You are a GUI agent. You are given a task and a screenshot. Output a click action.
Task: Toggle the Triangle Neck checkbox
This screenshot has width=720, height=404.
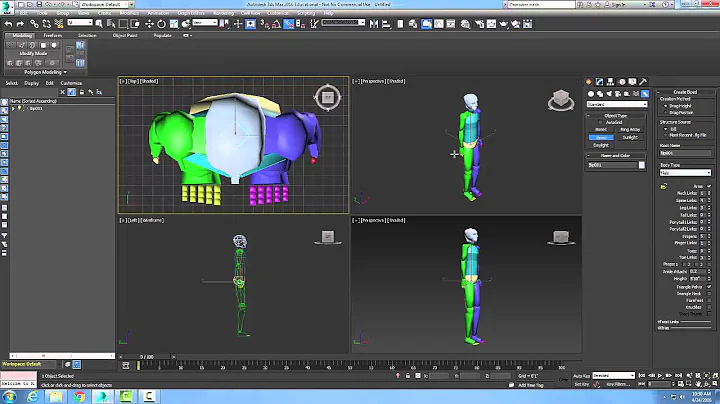pyautogui.click(x=709, y=293)
